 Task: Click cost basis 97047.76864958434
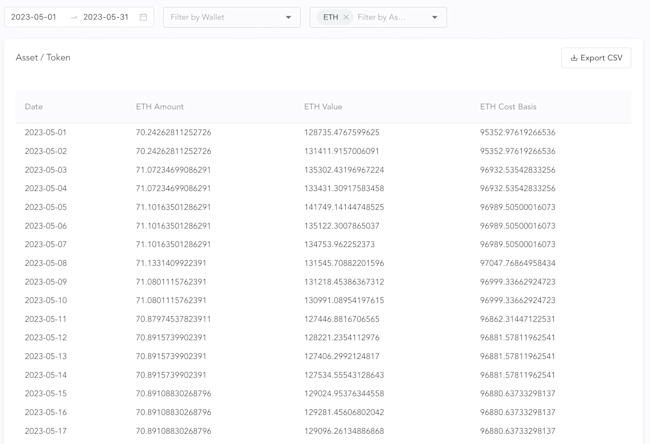pos(517,263)
